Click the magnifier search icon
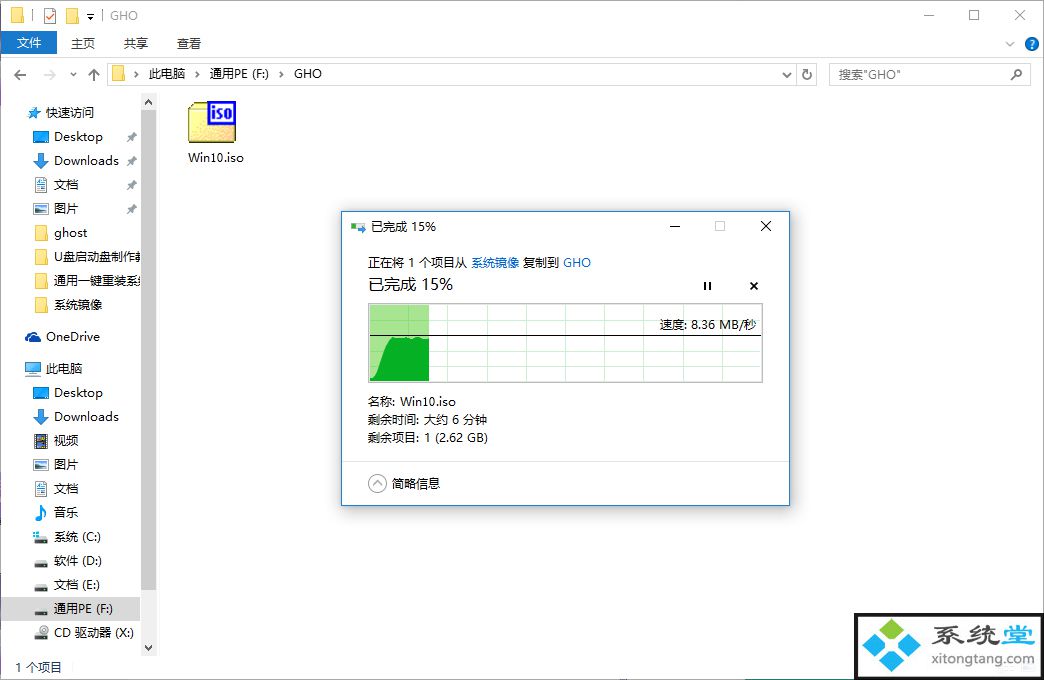This screenshot has width=1044, height=680. pos(1016,75)
